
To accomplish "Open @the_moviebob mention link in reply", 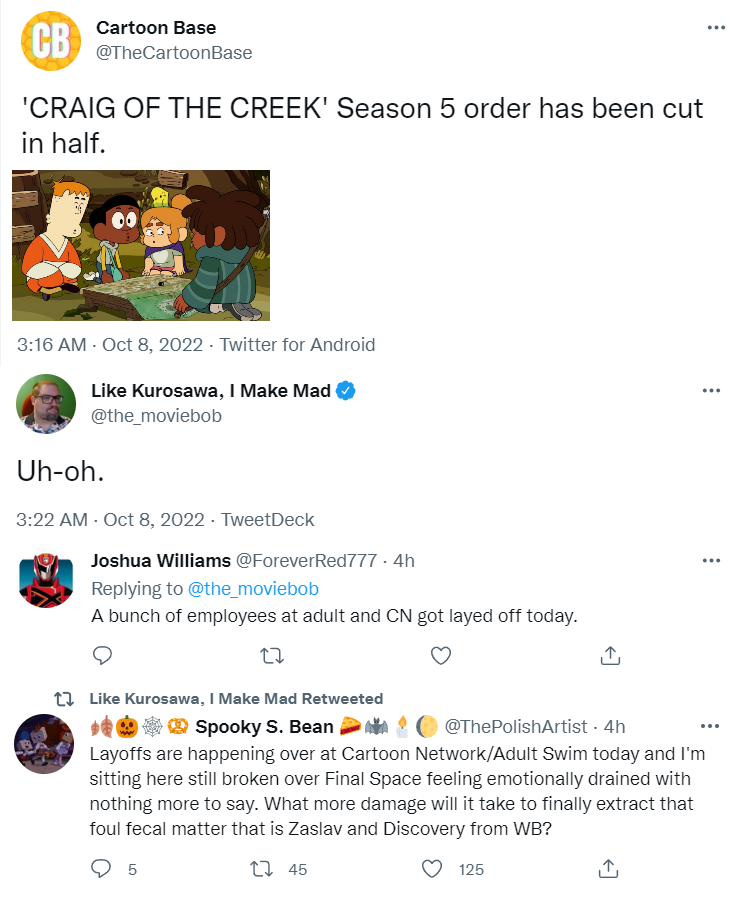I will click(x=253, y=589).
